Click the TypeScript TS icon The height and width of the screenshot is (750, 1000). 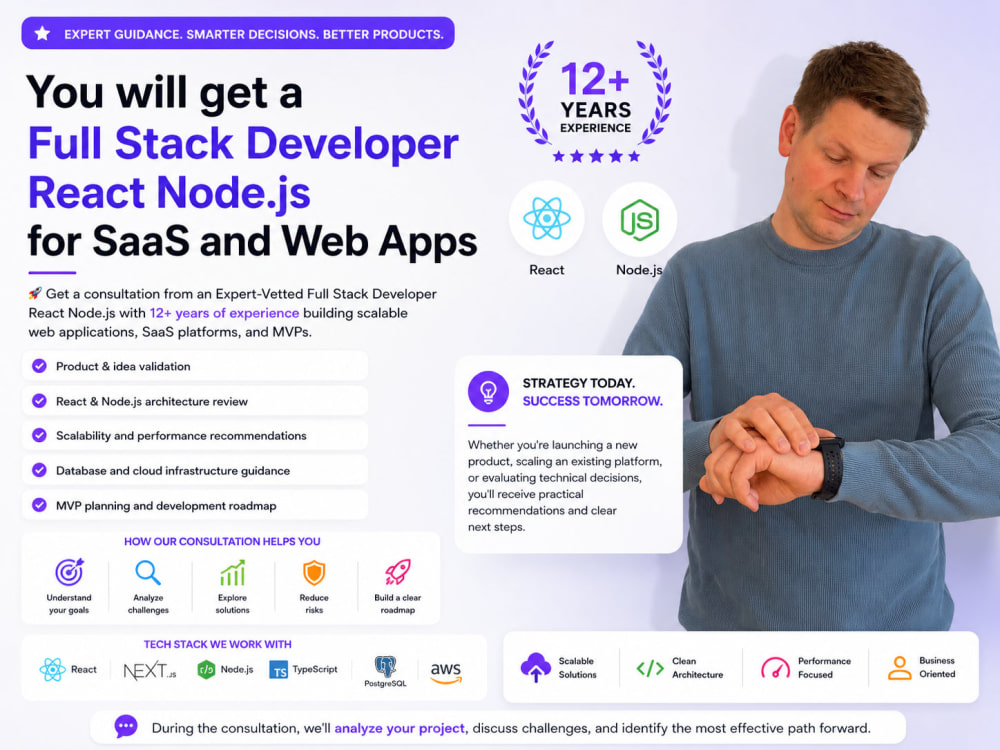pos(278,670)
